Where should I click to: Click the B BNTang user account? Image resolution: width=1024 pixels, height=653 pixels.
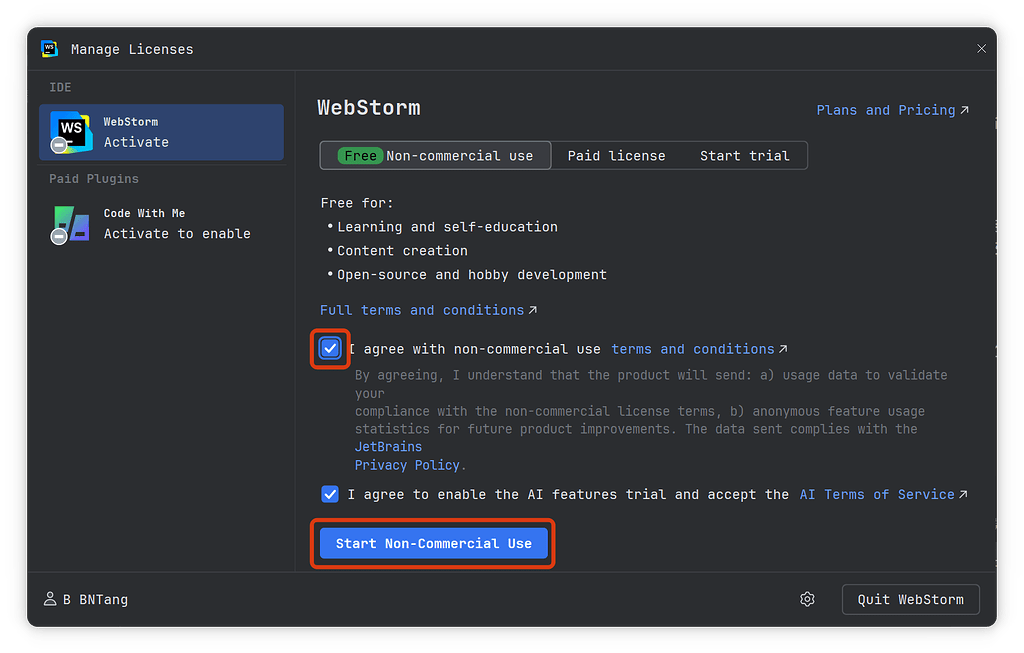pyautogui.click(x=86, y=599)
